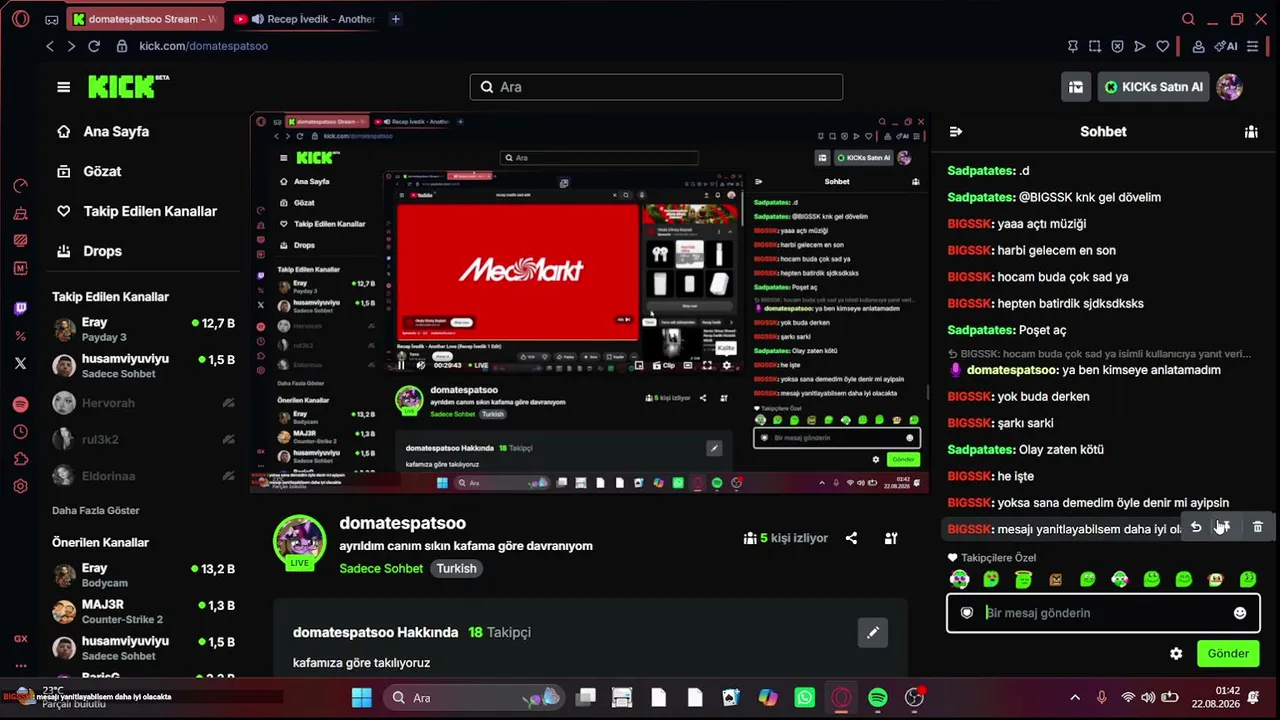Open the emoji picker in chat input
Viewport: 1280px width, 720px height.
(1240, 613)
